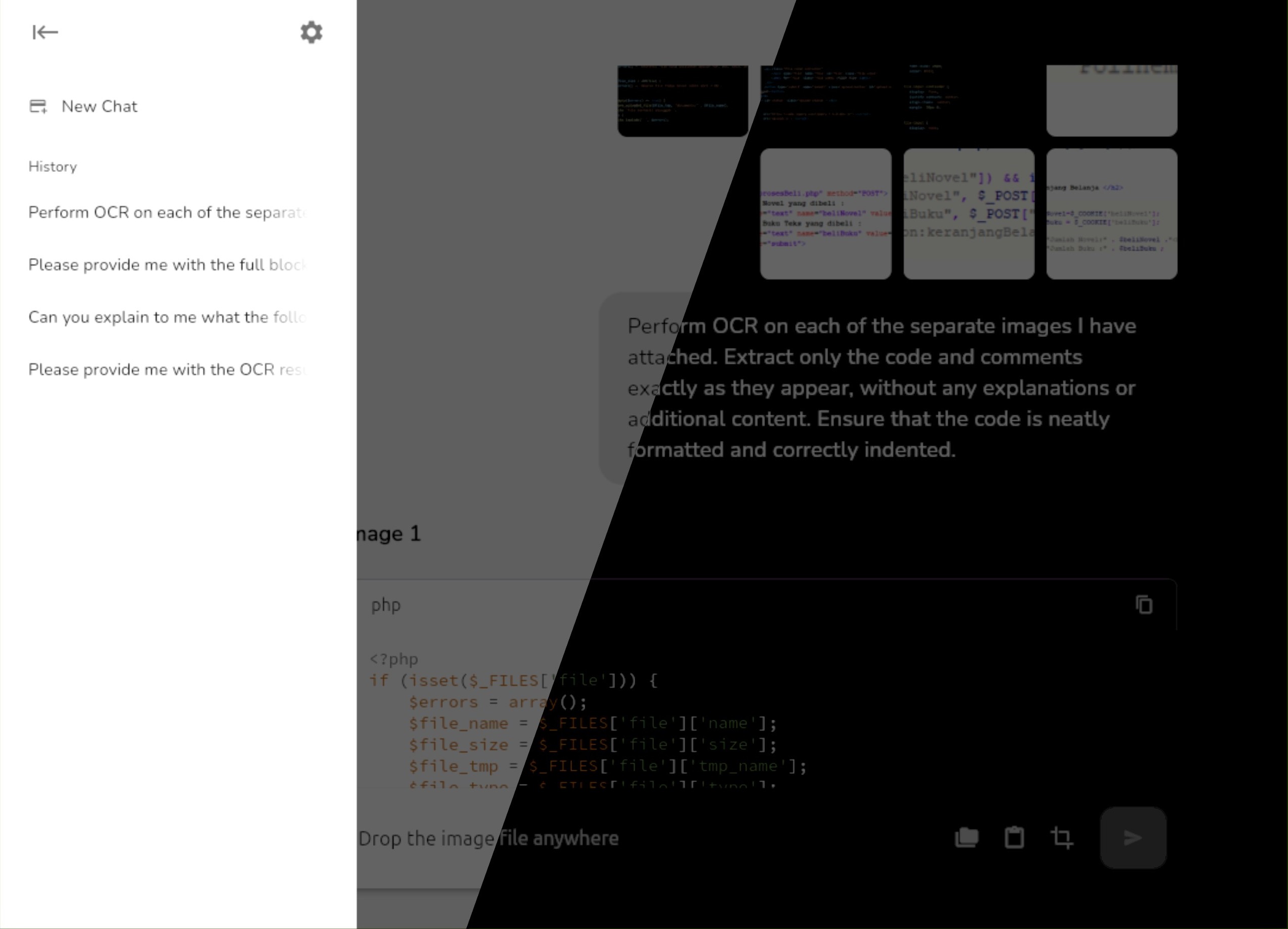
Task: Open settings via the gear icon
Action: [311, 32]
